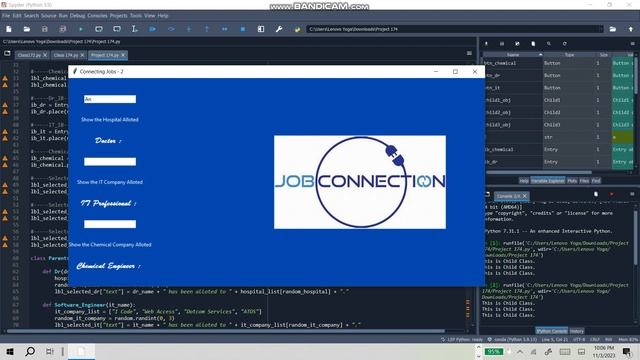
Task: Open Variable Explorer pane options menu
Action: tap(632, 44)
